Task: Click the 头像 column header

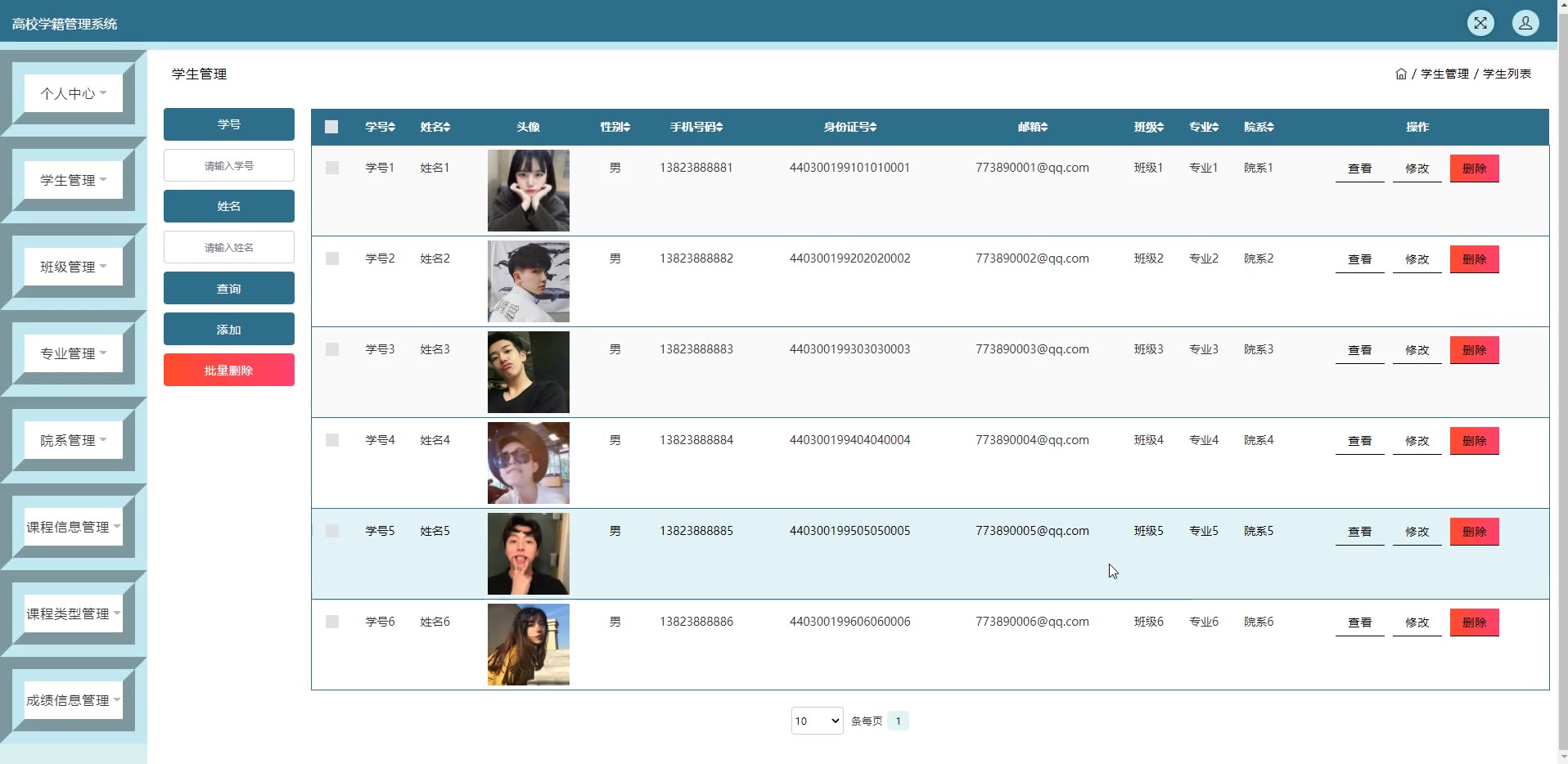Action: click(x=529, y=127)
